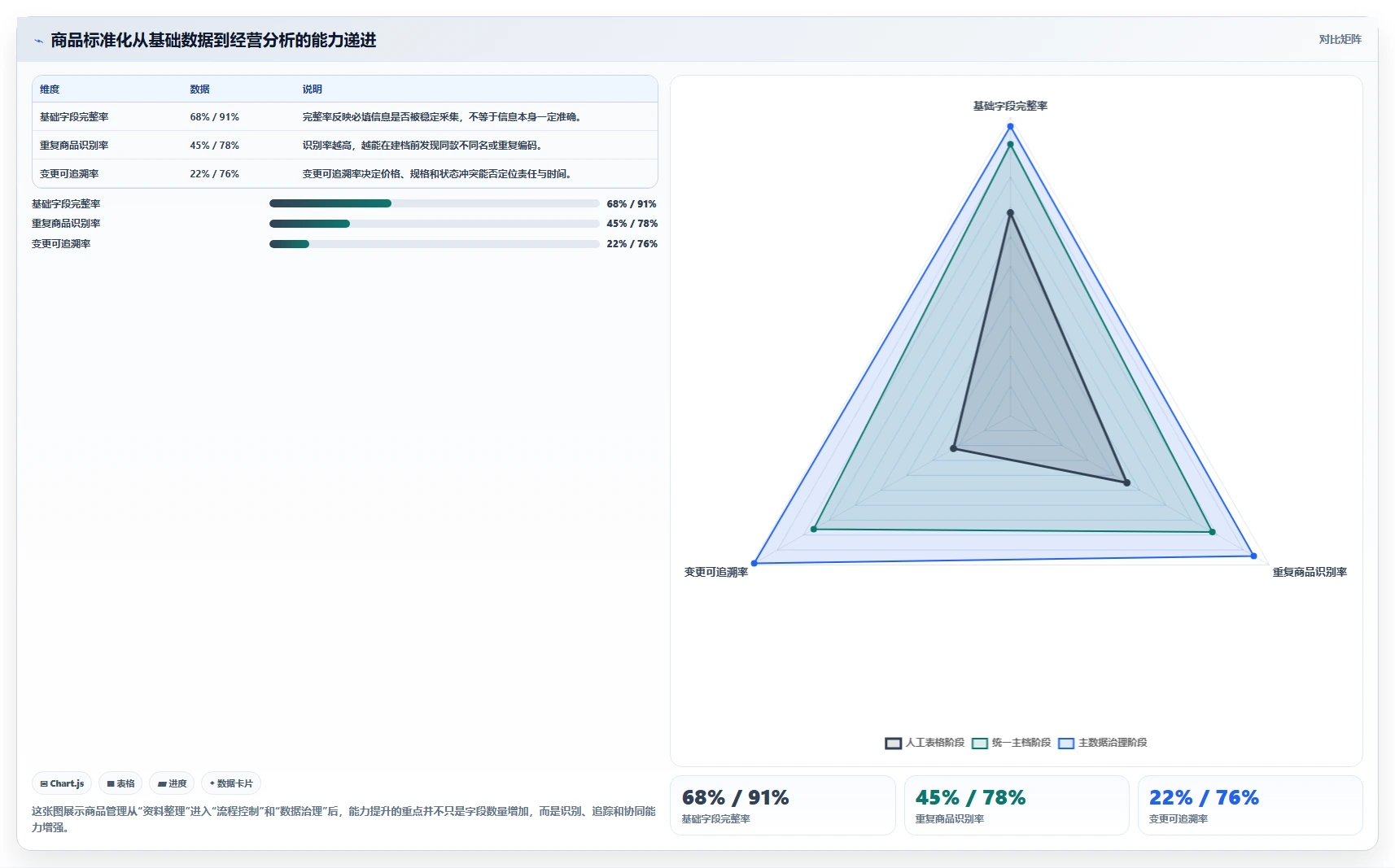Click the 数据卡片 tag chip
1395x868 pixels.
[x=231, y=783]
